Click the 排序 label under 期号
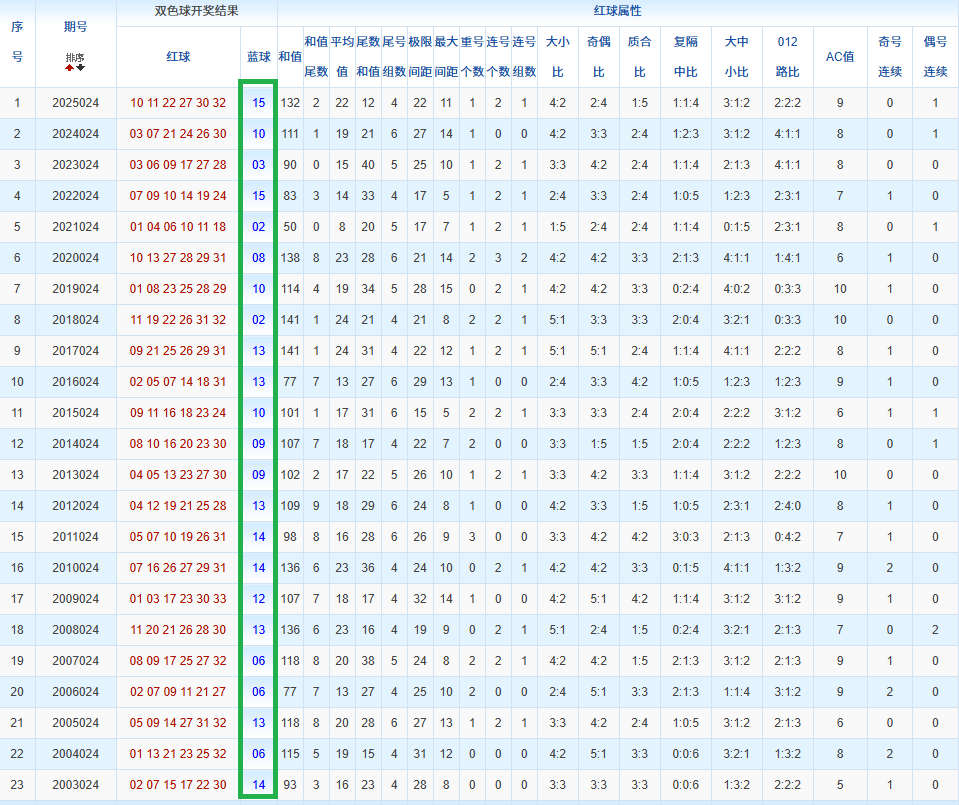 pyautogui.click(x=75, y=57)
